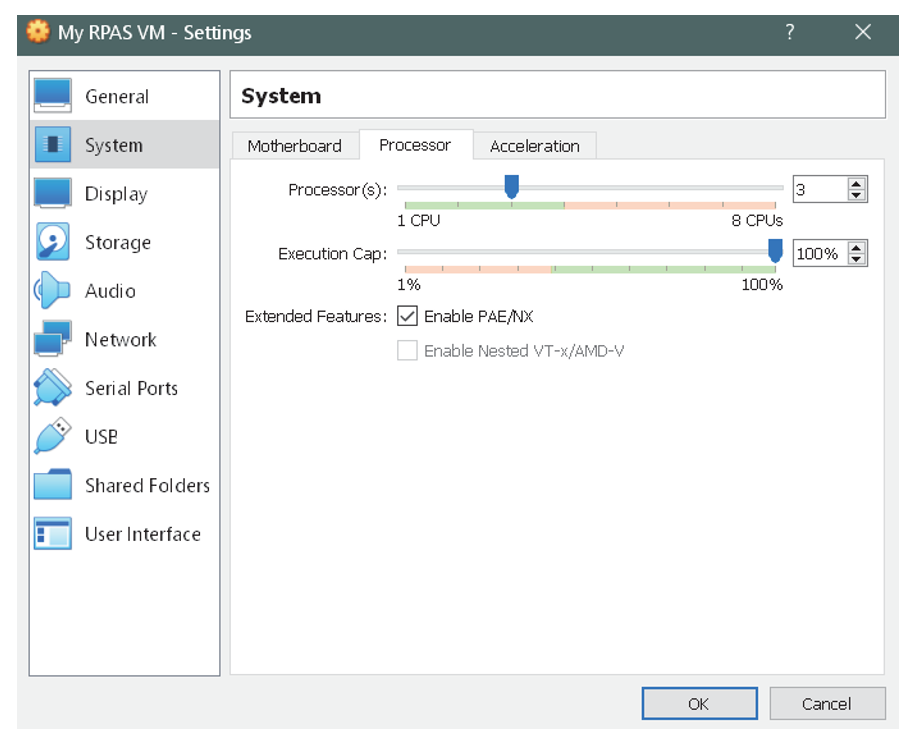Open the Network adapters icon
Image resolution: width=922 pixels, height=751 pixels.
52,339
